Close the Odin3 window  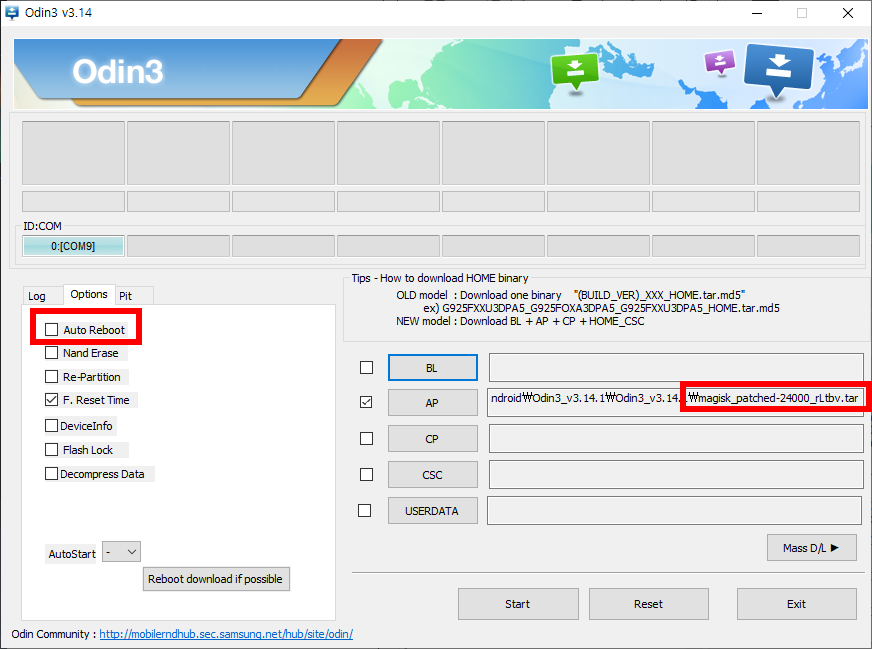[848, 13]
